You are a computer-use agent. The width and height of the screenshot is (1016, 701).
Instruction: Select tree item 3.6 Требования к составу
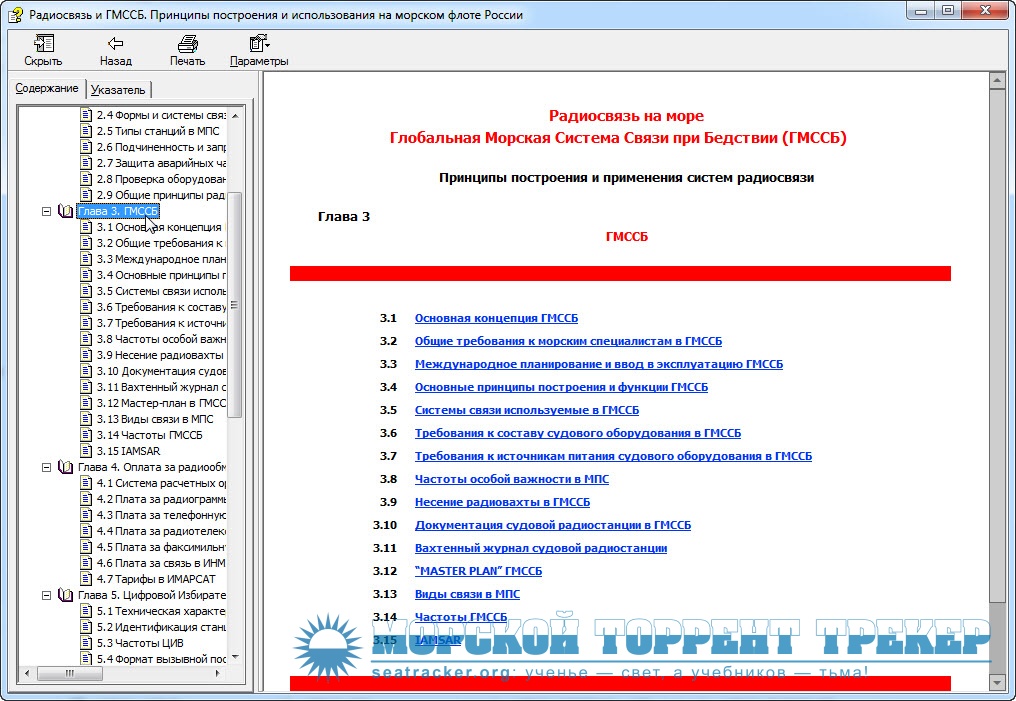tap(161, 307)
